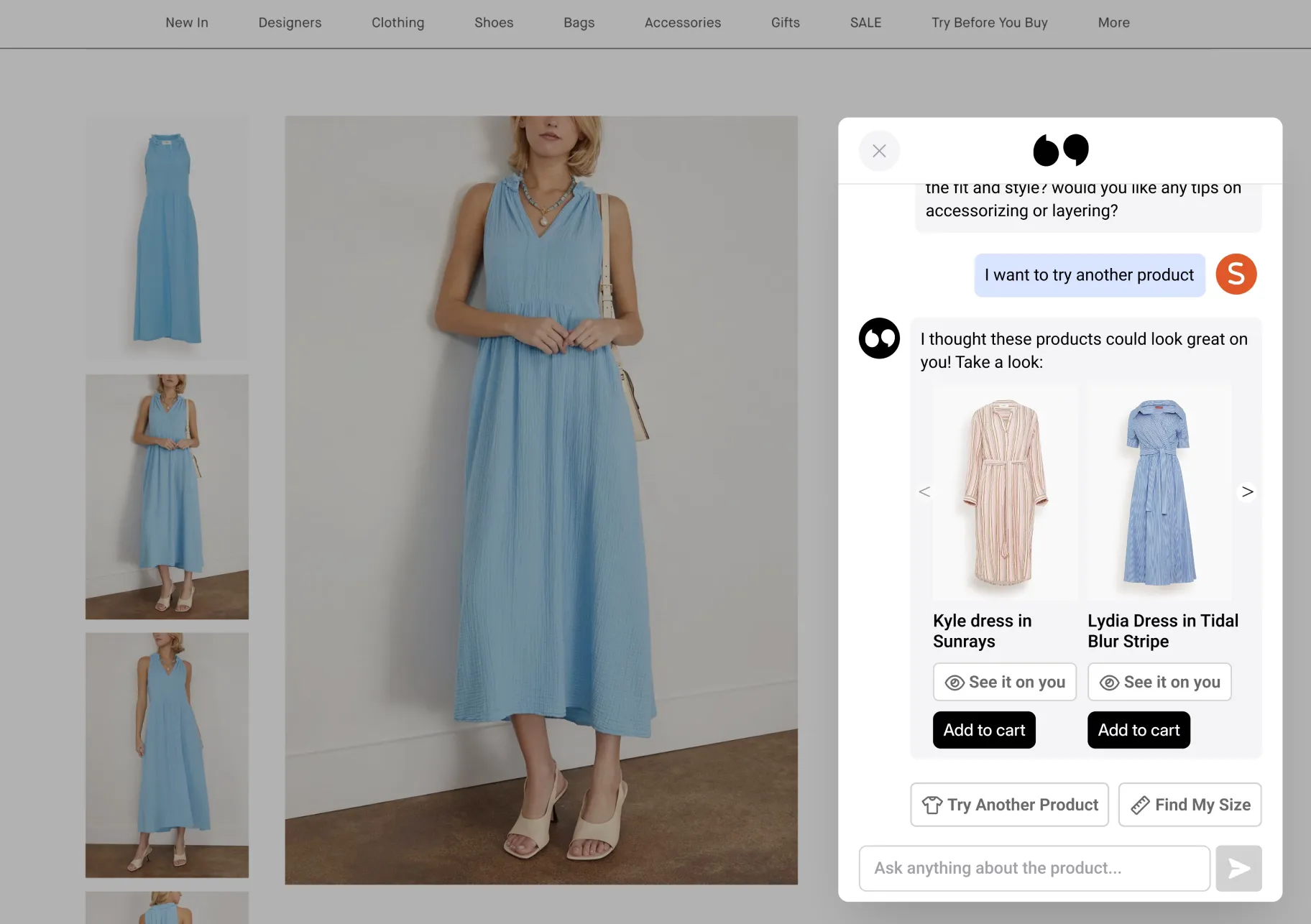This screenshot has width=1311, height=924.
Task: Click the send message arrow icon
Action: pos(1238,868)
